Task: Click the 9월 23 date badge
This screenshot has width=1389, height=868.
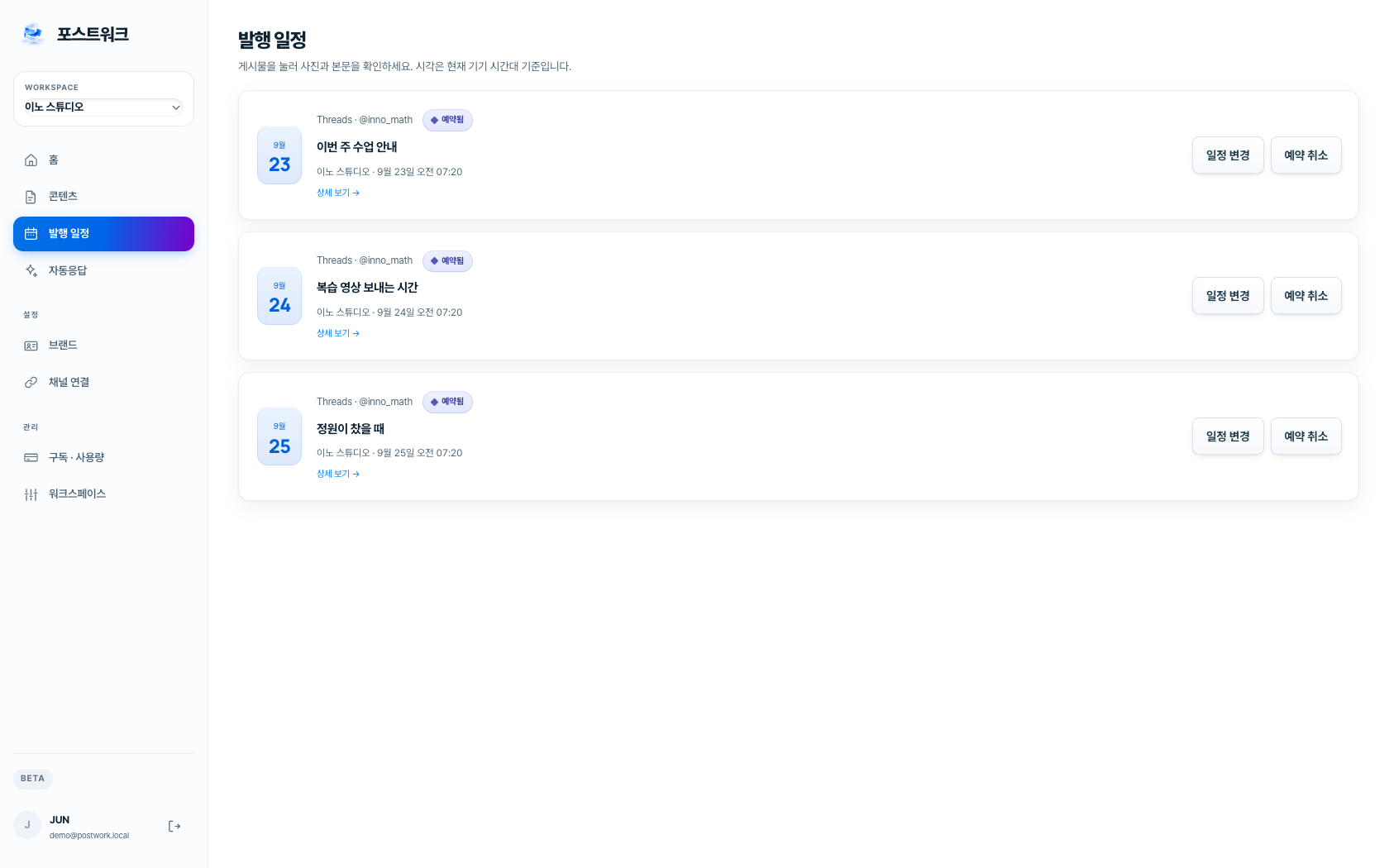Action: point(279,155)
